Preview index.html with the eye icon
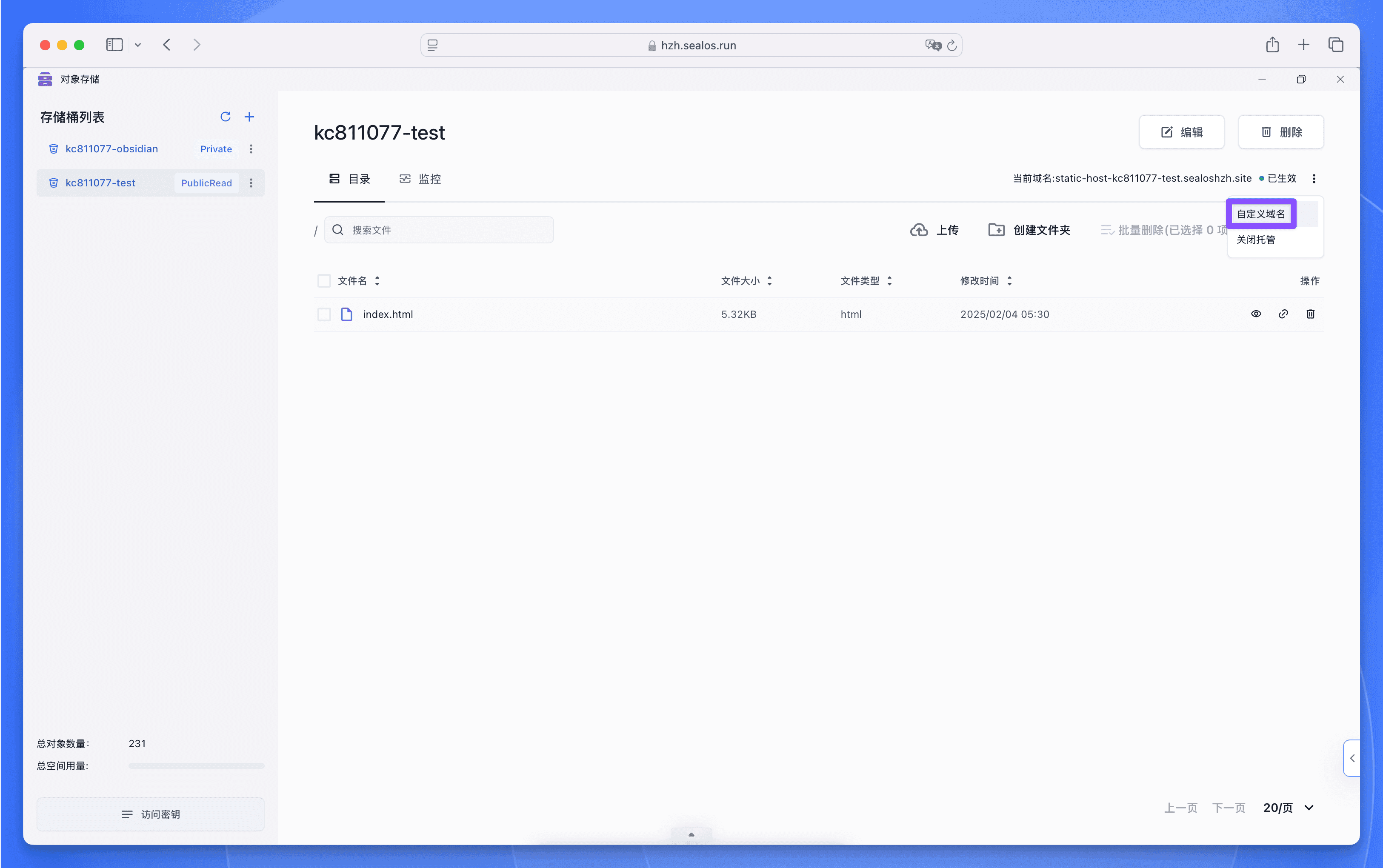The width and height of the screenshot is (1383, 868). click(x=1256, y=314)
